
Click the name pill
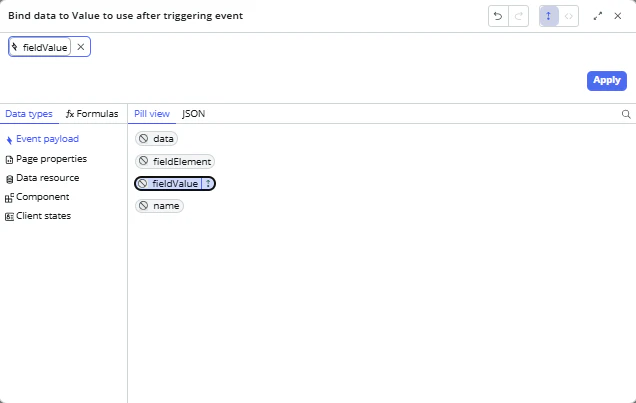coord(159,206)
